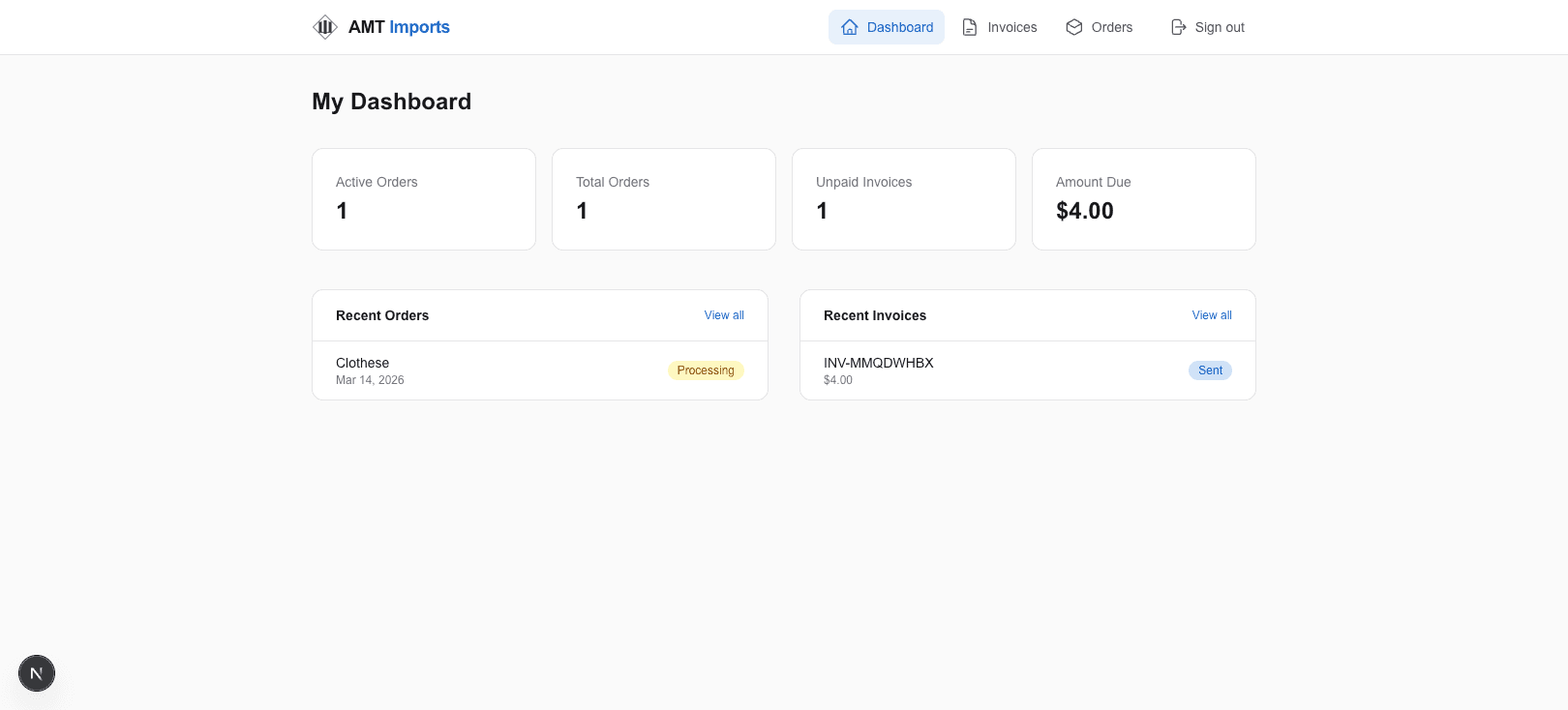Click the AMT Imports brand name

(x=399, y=27)
